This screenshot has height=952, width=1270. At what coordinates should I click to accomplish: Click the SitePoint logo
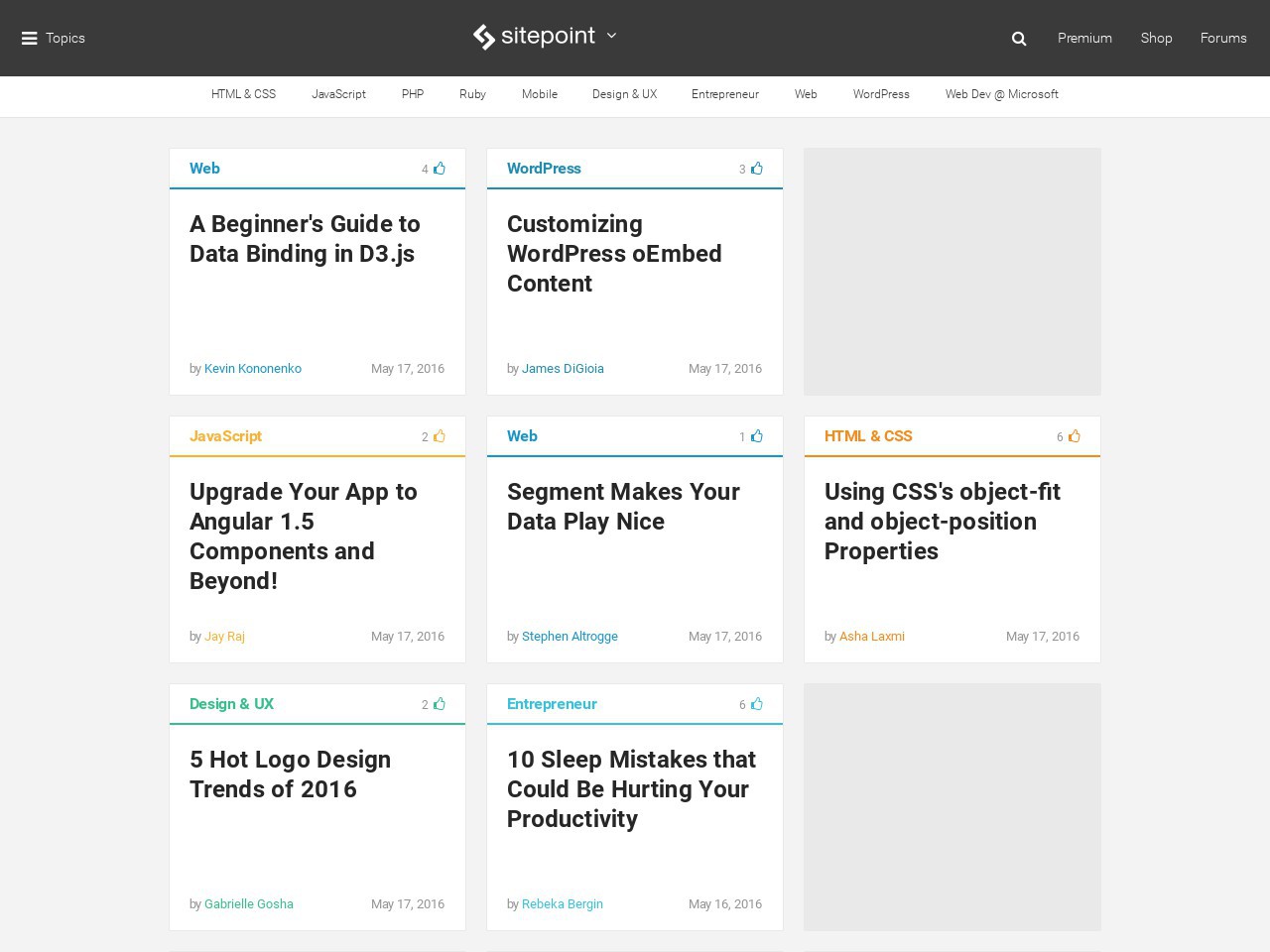tap(534, 37)
